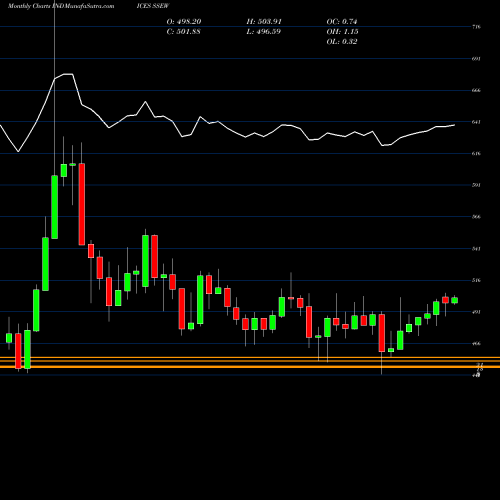Image resolution: width=500 pixels, height=500 pixels.
Task: Click the end point of the white line
Action: [454, 125]
